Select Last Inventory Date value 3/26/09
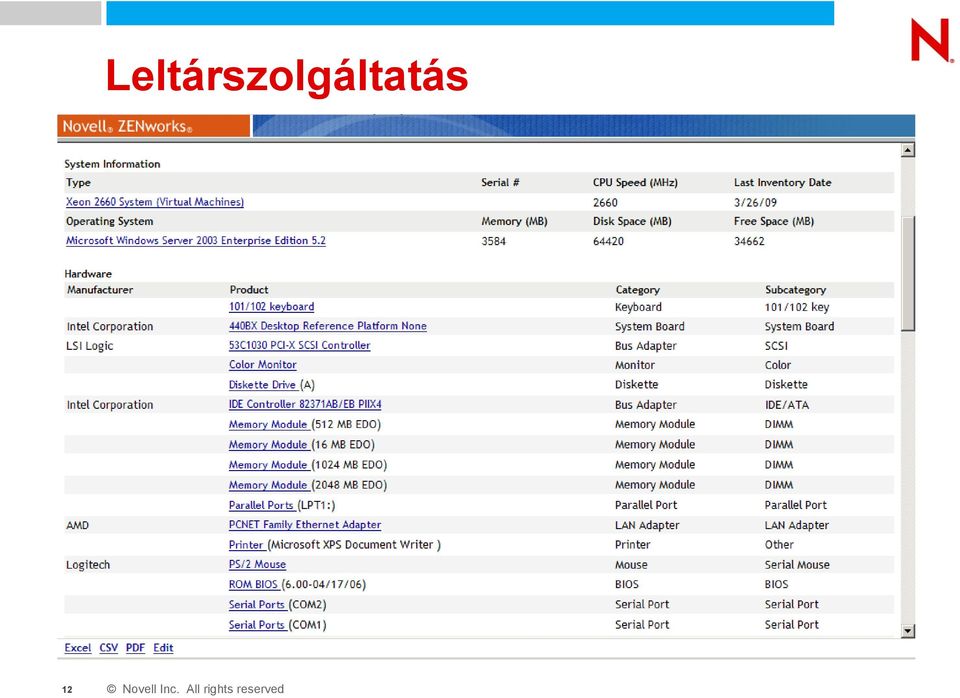This screenshot has height=698, width=960. point(756,203)
